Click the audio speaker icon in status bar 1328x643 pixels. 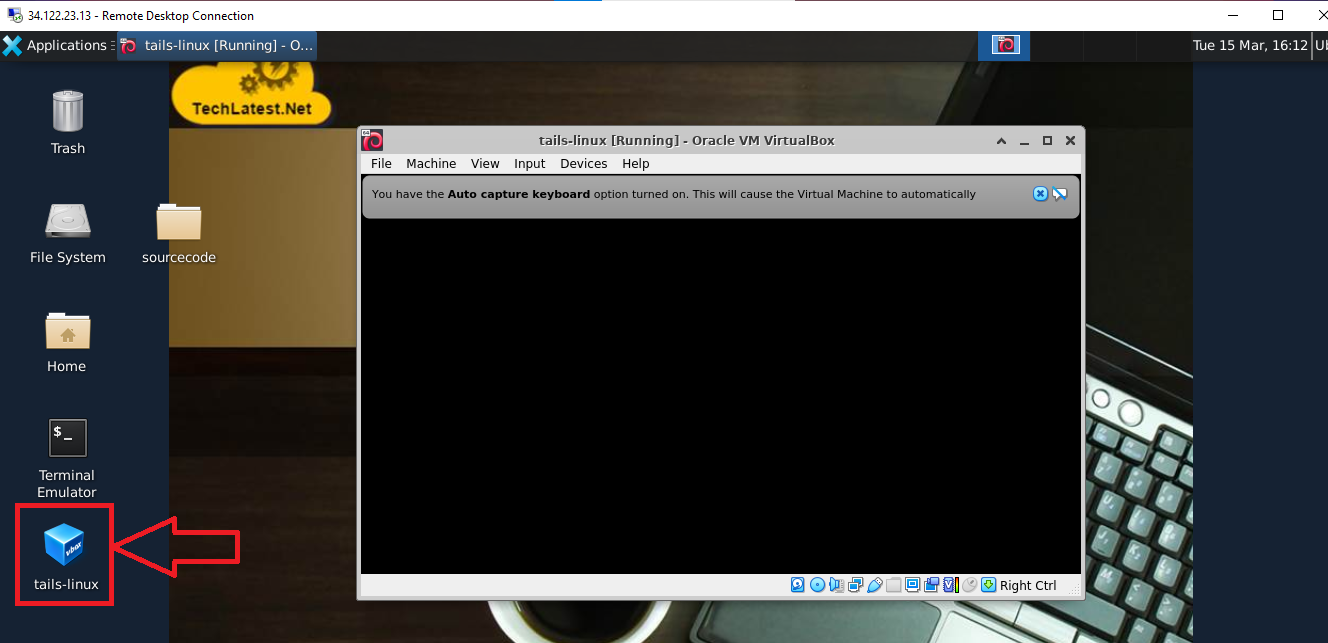pos(836,585)
